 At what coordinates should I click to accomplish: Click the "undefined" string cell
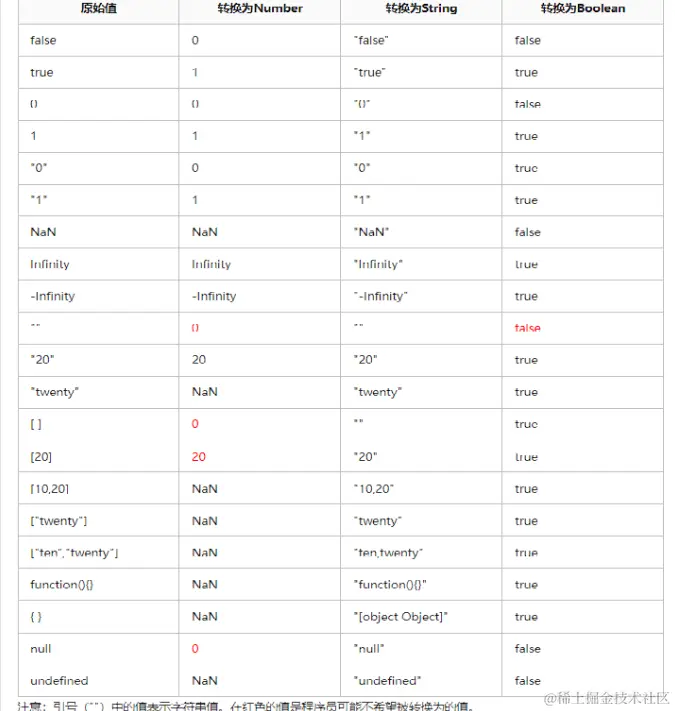[387, 681]
